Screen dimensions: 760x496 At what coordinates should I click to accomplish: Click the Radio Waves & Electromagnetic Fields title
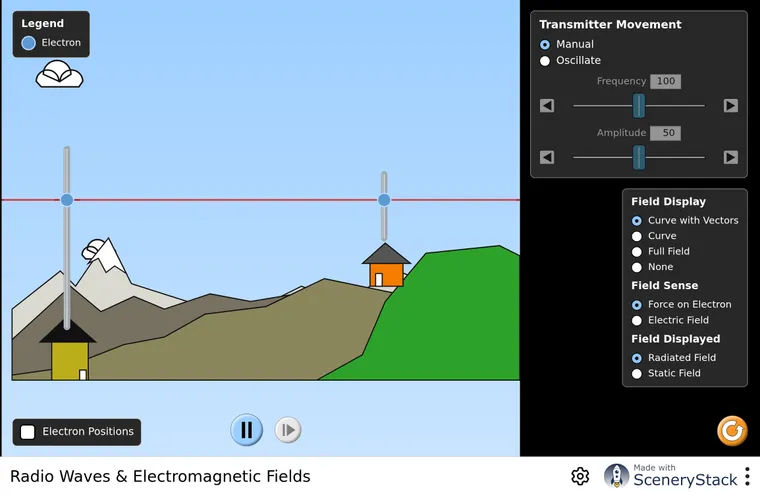click(160, 476)
